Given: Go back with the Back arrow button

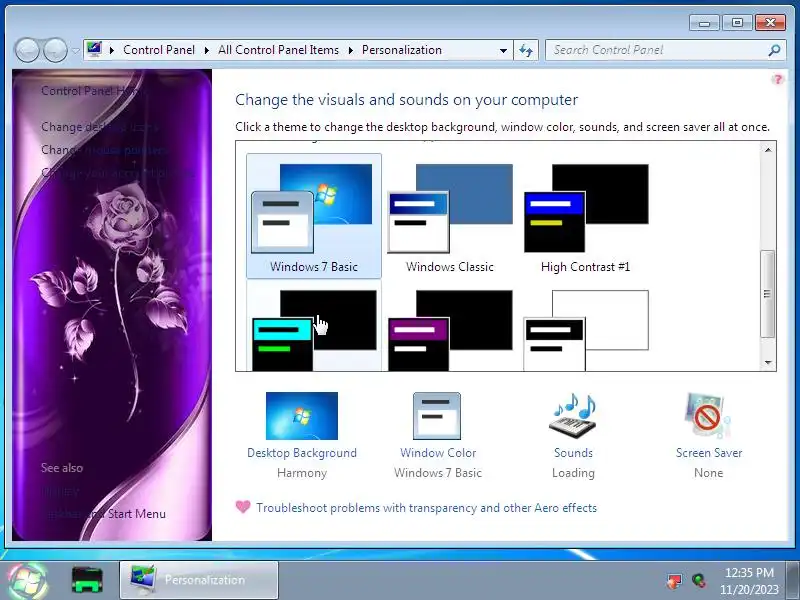Looking at the screenshot, I should tap(27, 50).
